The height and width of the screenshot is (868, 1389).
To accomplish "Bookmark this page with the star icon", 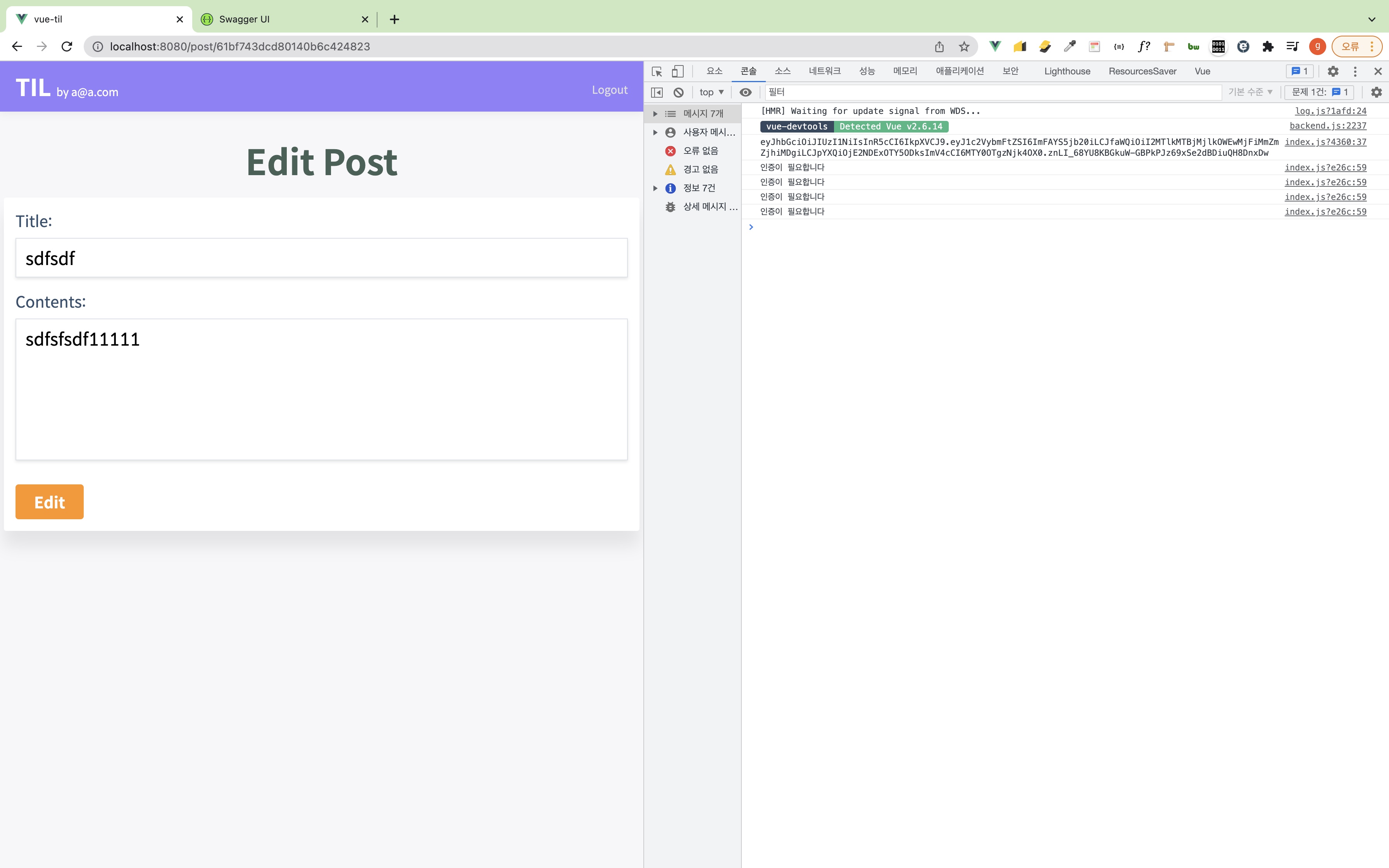I will (x=964, y=46).
